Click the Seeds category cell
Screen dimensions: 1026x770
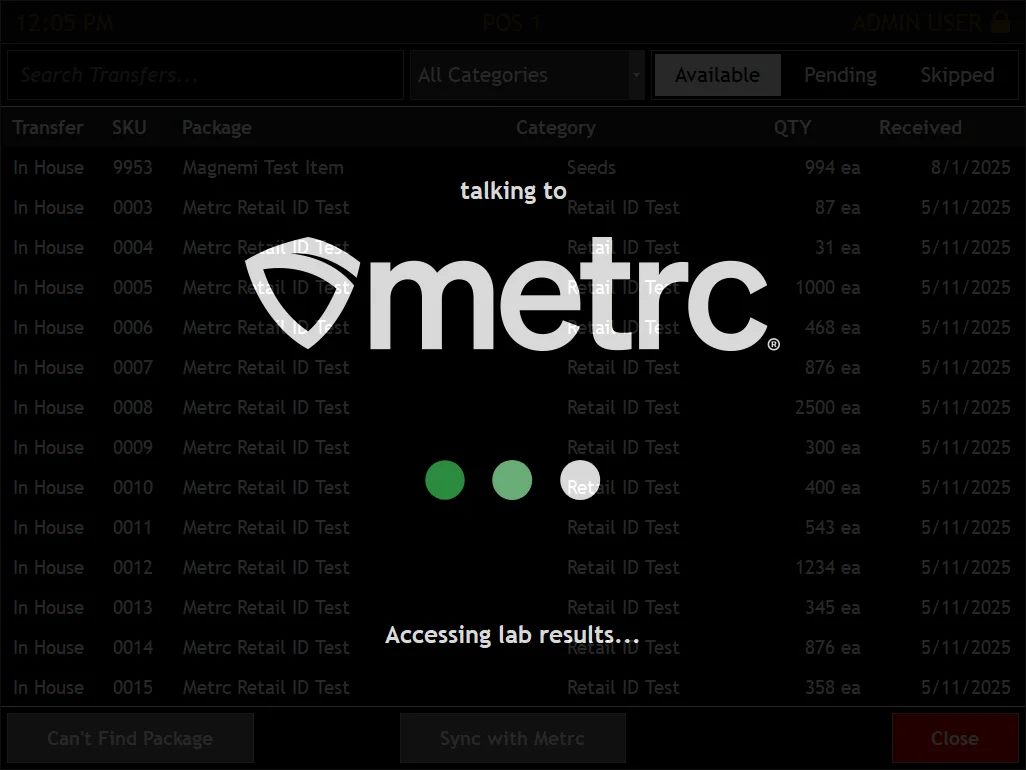[592, 167]
